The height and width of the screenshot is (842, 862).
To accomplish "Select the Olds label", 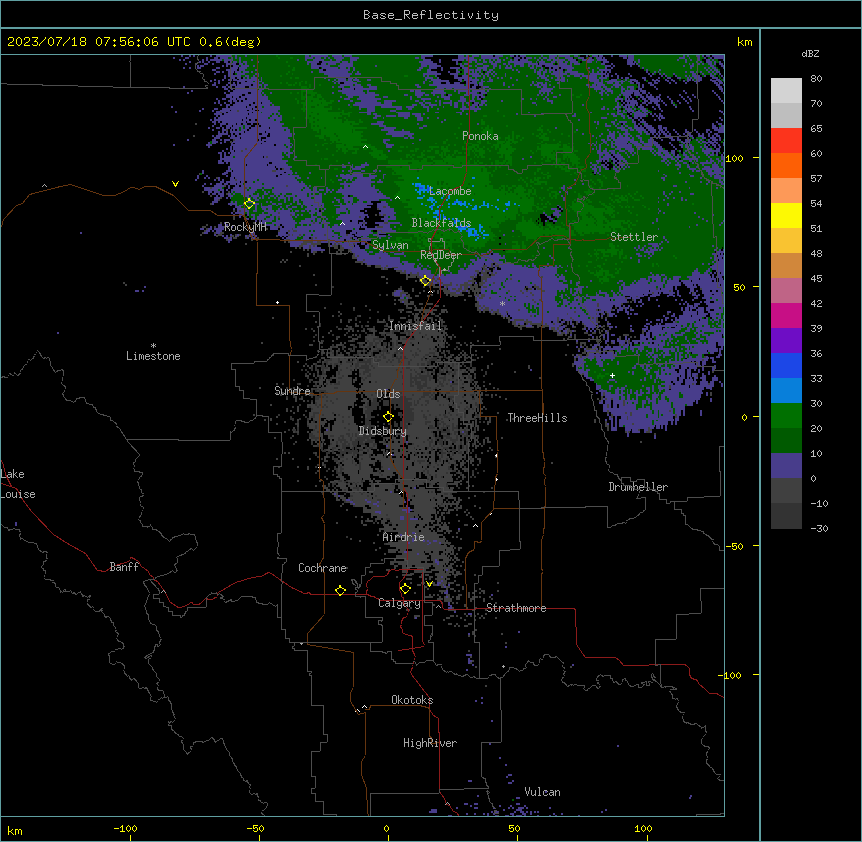I will click(388, 394).
